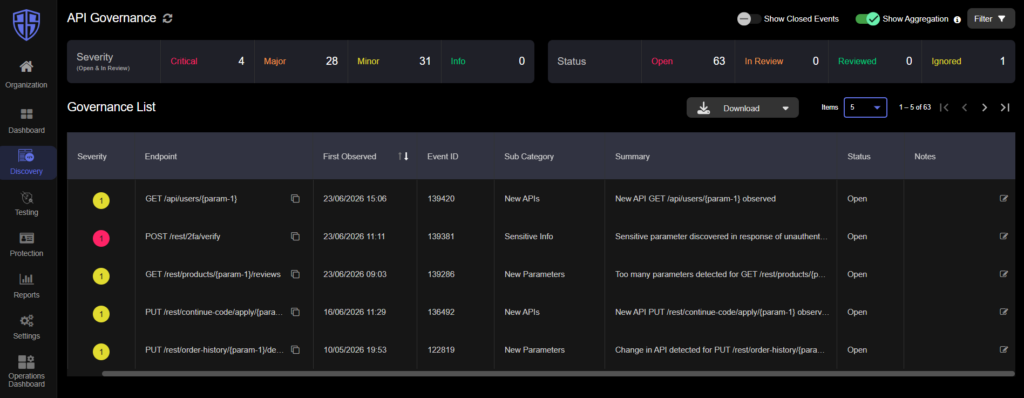
Task: Filter by Info severity
Action: tap(488, 61)
